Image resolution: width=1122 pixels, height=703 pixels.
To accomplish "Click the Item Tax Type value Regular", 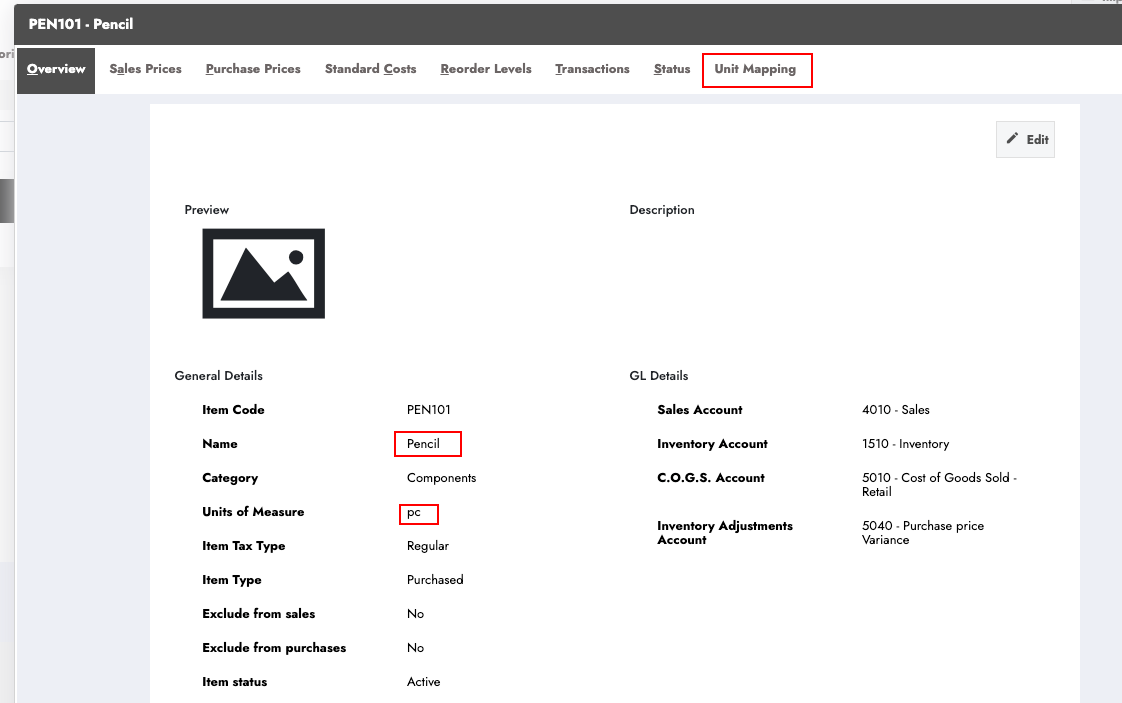I will click(428, 546).
